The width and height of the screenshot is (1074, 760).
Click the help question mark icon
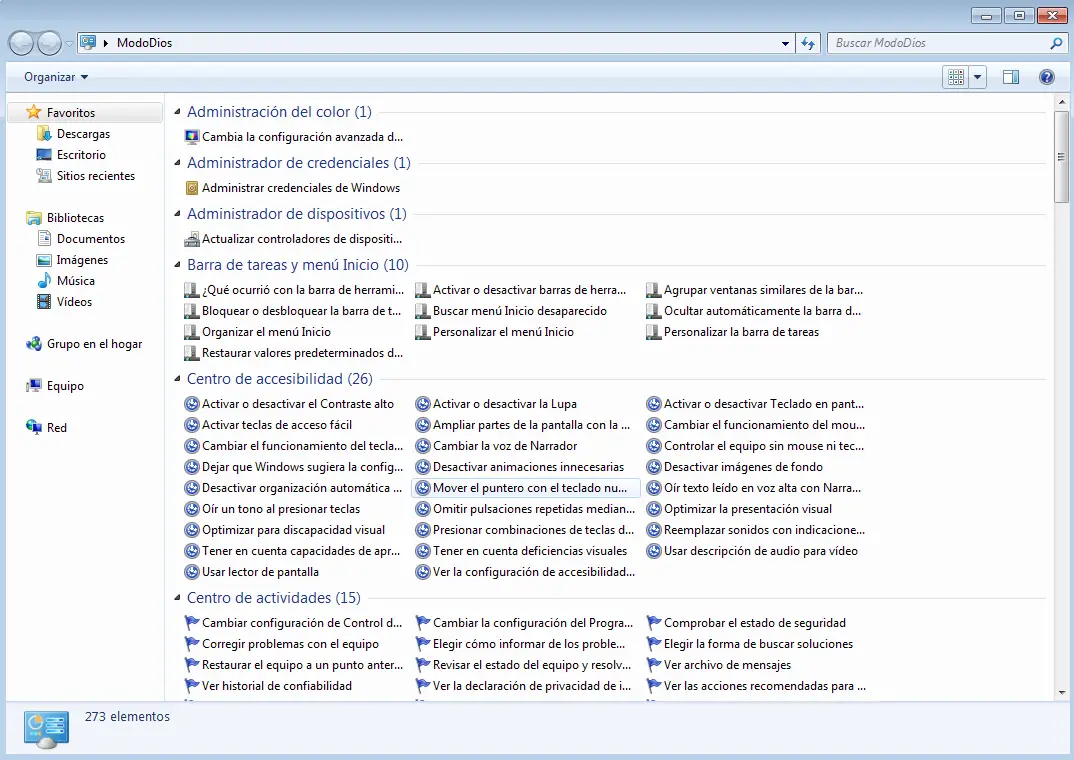(x=1047, y=77)
